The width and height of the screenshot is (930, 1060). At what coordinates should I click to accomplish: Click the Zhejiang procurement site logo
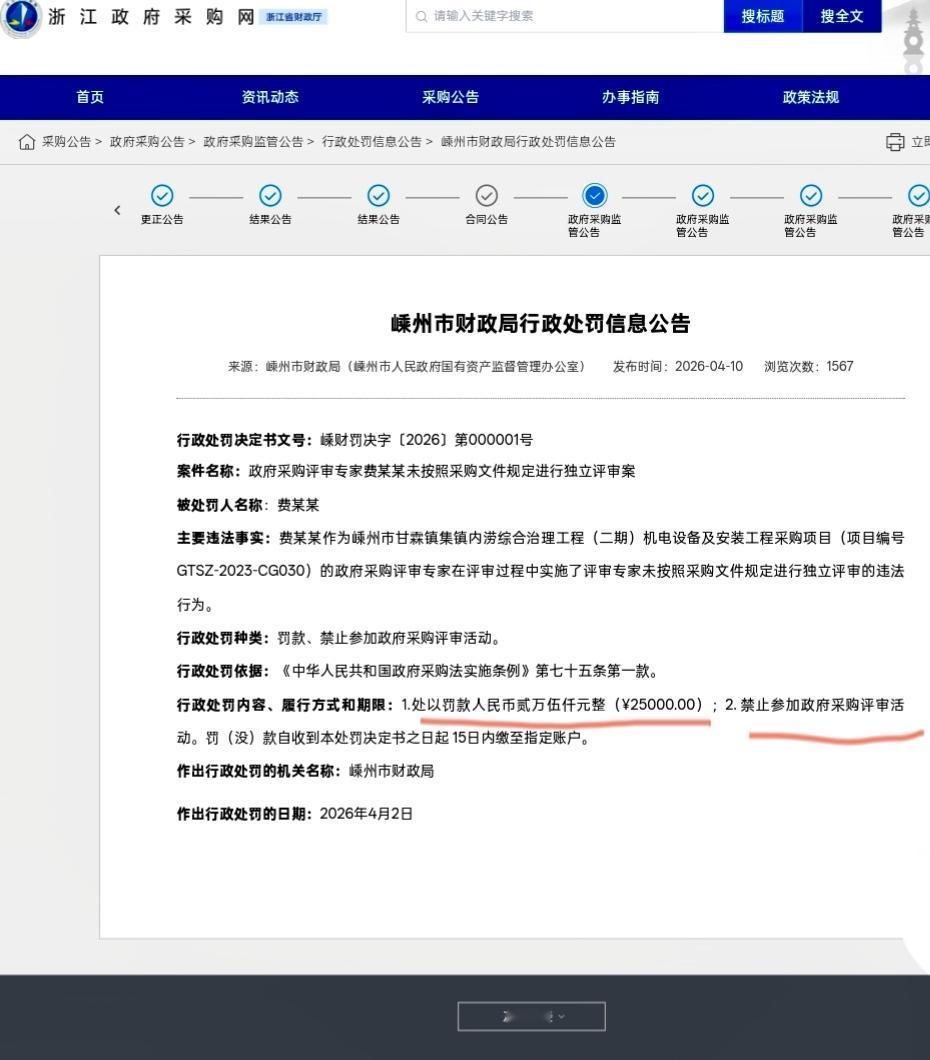tap(22, 17)
